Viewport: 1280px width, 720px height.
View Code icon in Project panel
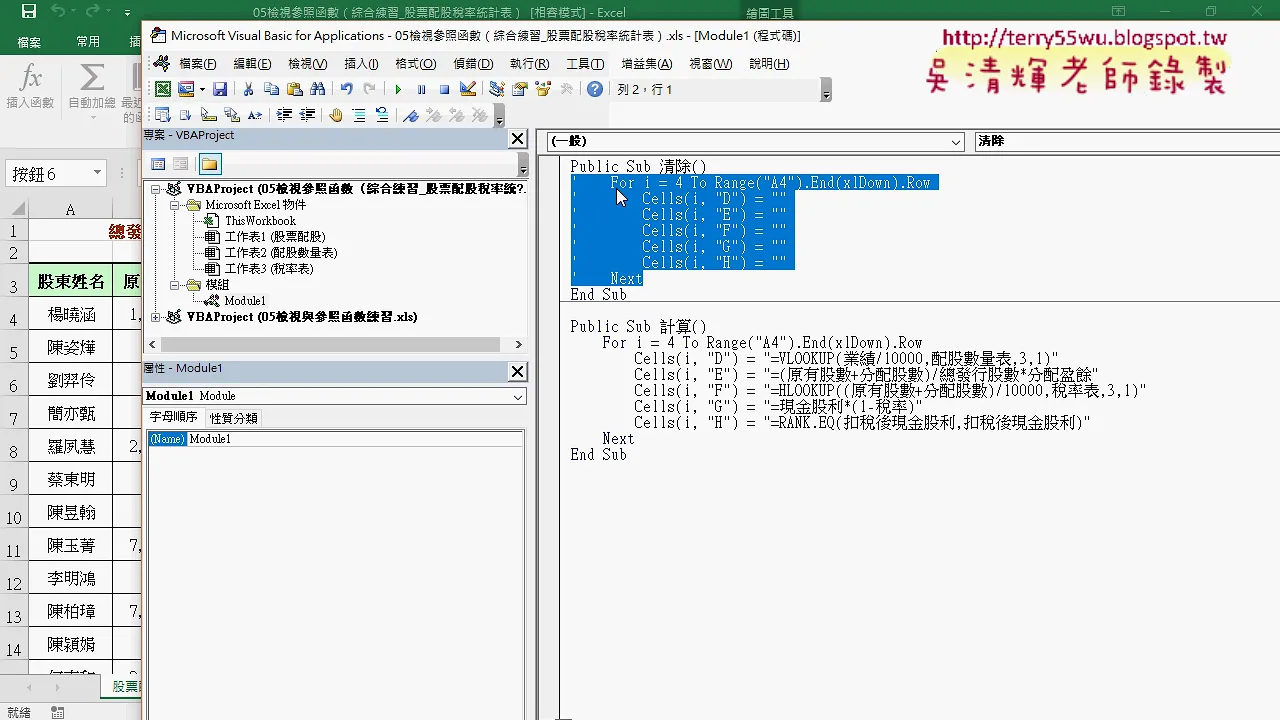[158, 164]
